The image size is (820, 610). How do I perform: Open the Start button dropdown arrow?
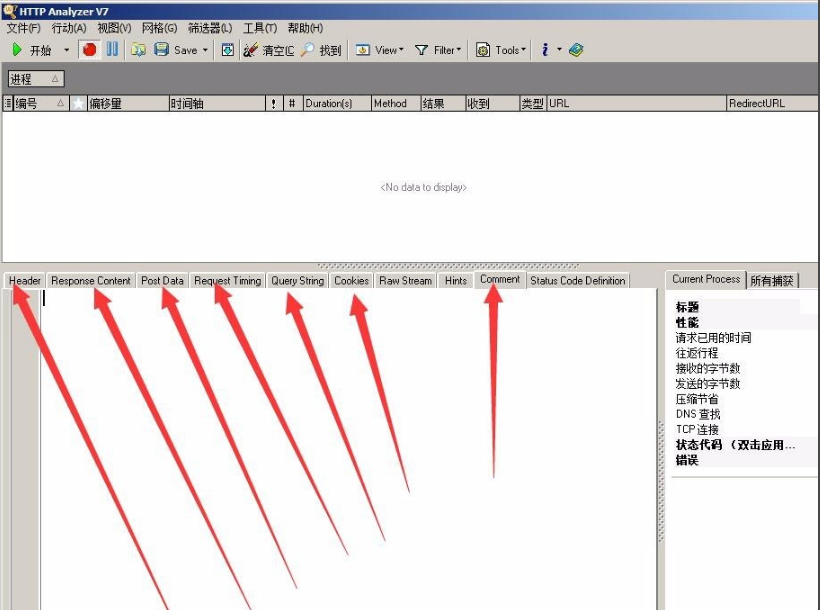(66, 49)
